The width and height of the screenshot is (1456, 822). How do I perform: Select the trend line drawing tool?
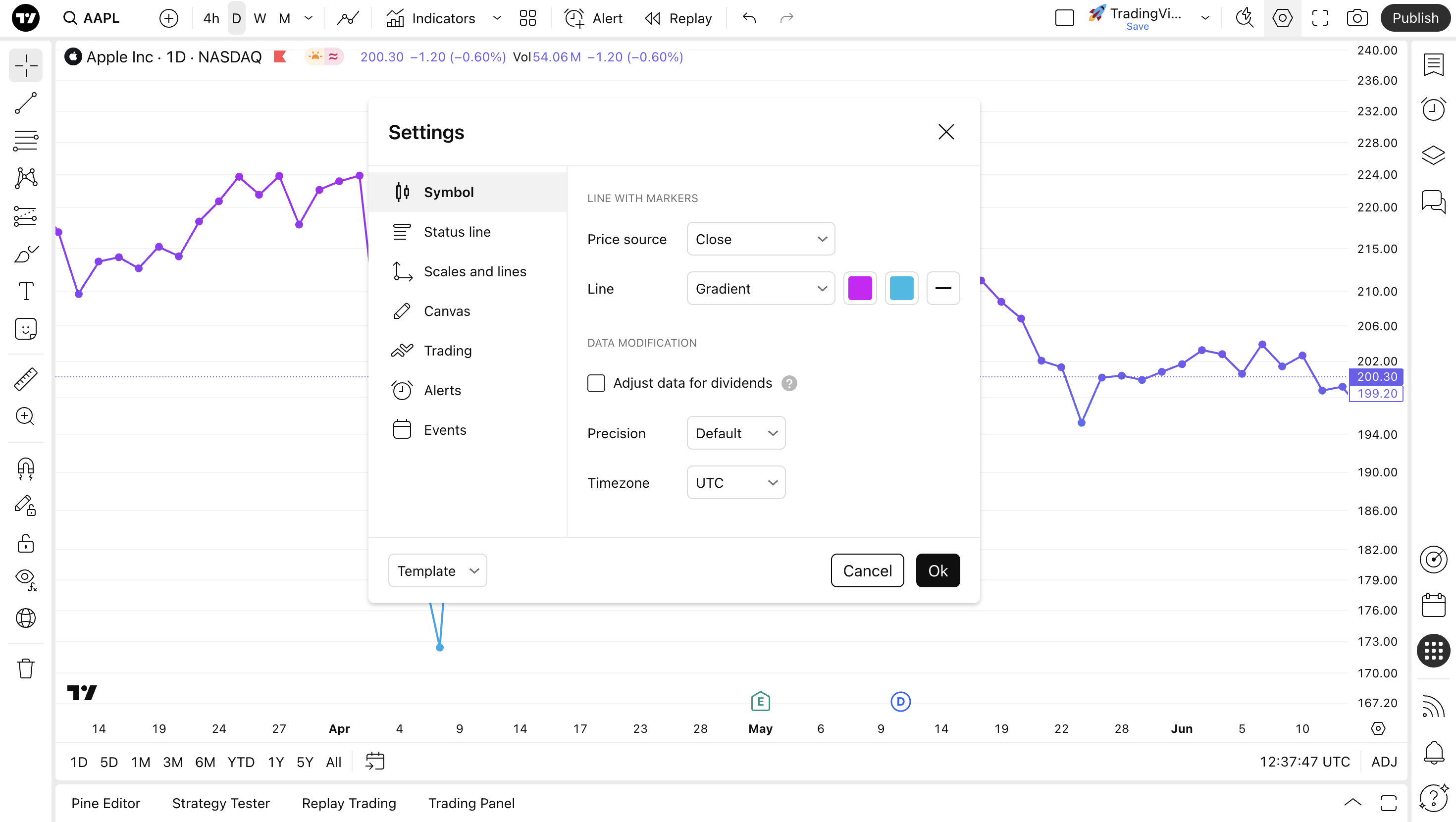point(25,103)
